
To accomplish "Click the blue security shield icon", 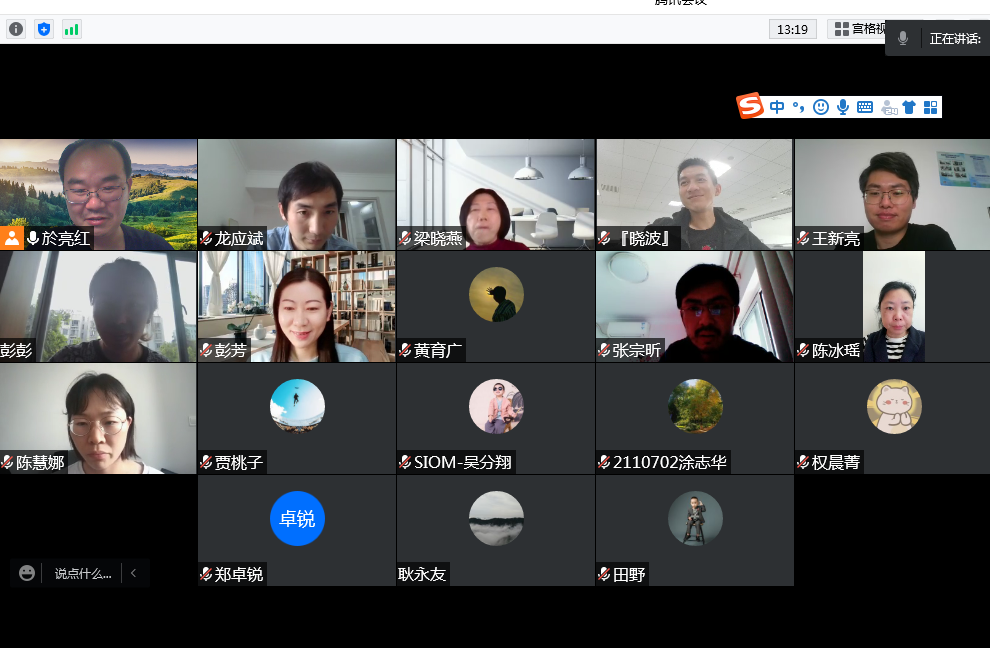I will click(44, 29).
